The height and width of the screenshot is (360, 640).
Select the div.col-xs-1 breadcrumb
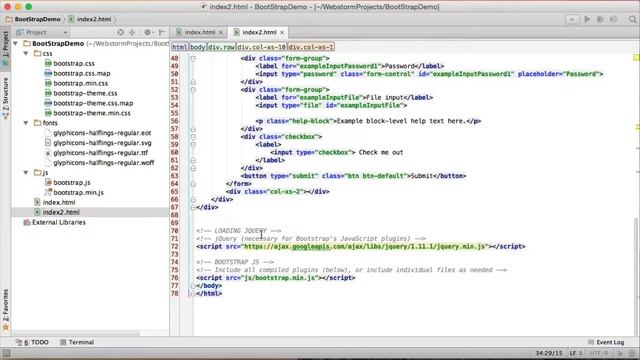pyautogui.click(x=311, y=47)
